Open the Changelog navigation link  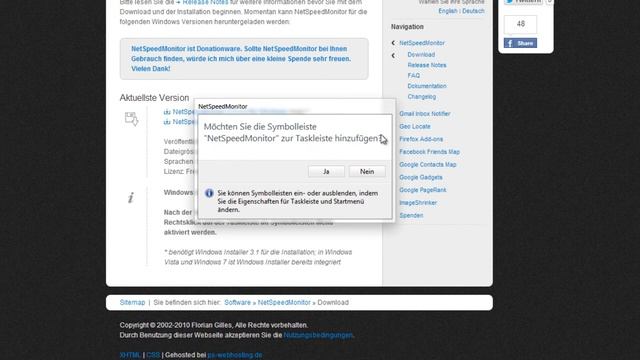pyautogui.click(x=422, y=97)
